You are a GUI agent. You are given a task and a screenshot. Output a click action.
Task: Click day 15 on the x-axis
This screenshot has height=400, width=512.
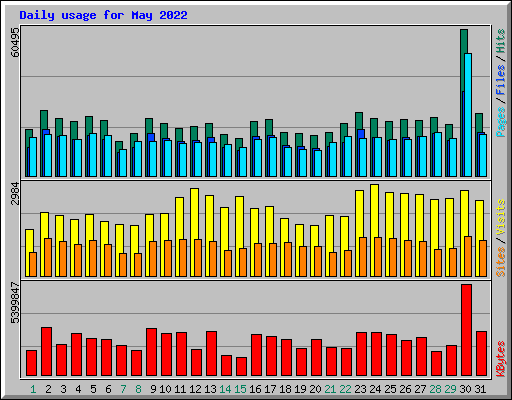point(240,389)
